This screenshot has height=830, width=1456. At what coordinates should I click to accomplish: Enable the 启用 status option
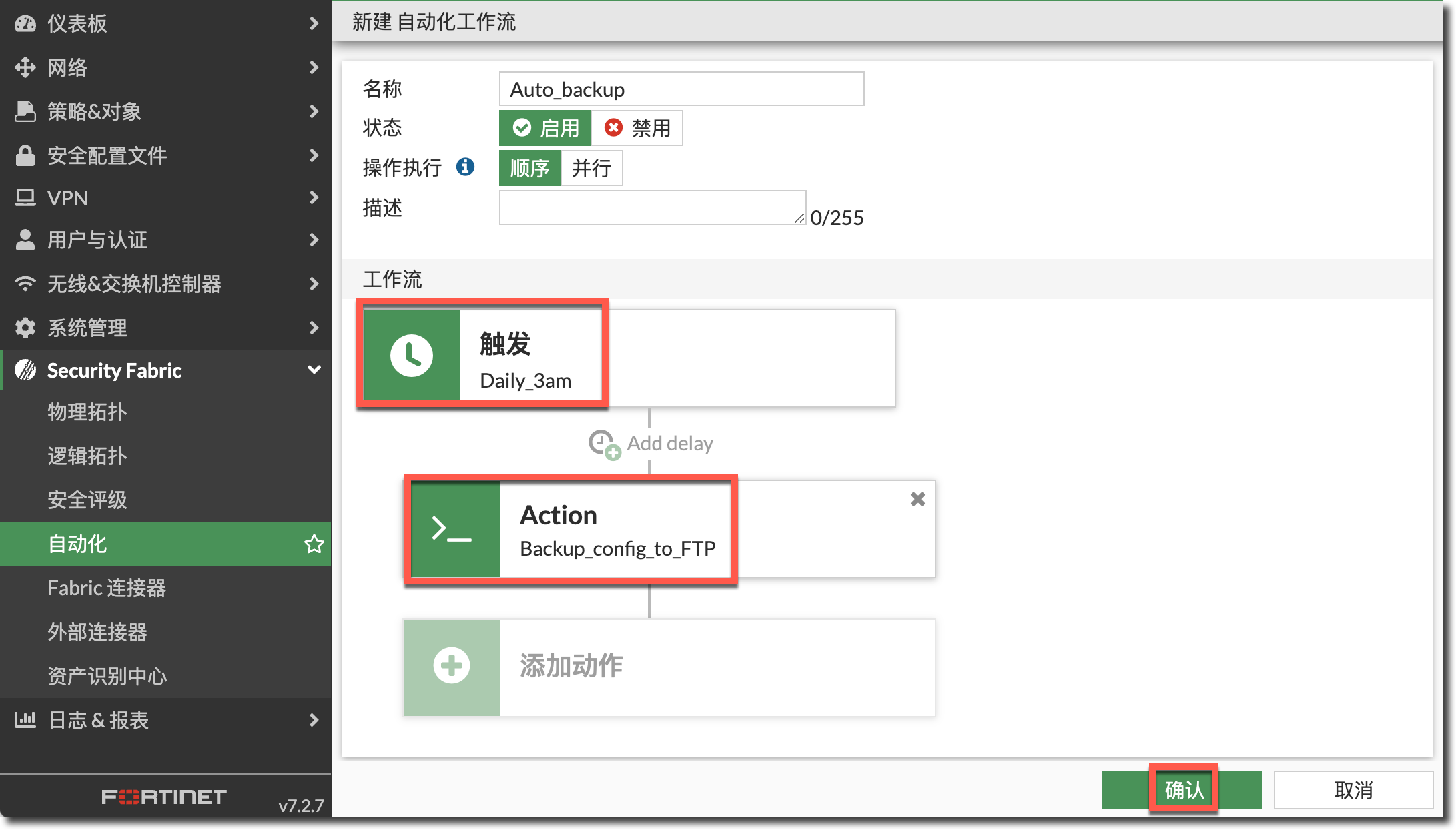tap(544, 127)
